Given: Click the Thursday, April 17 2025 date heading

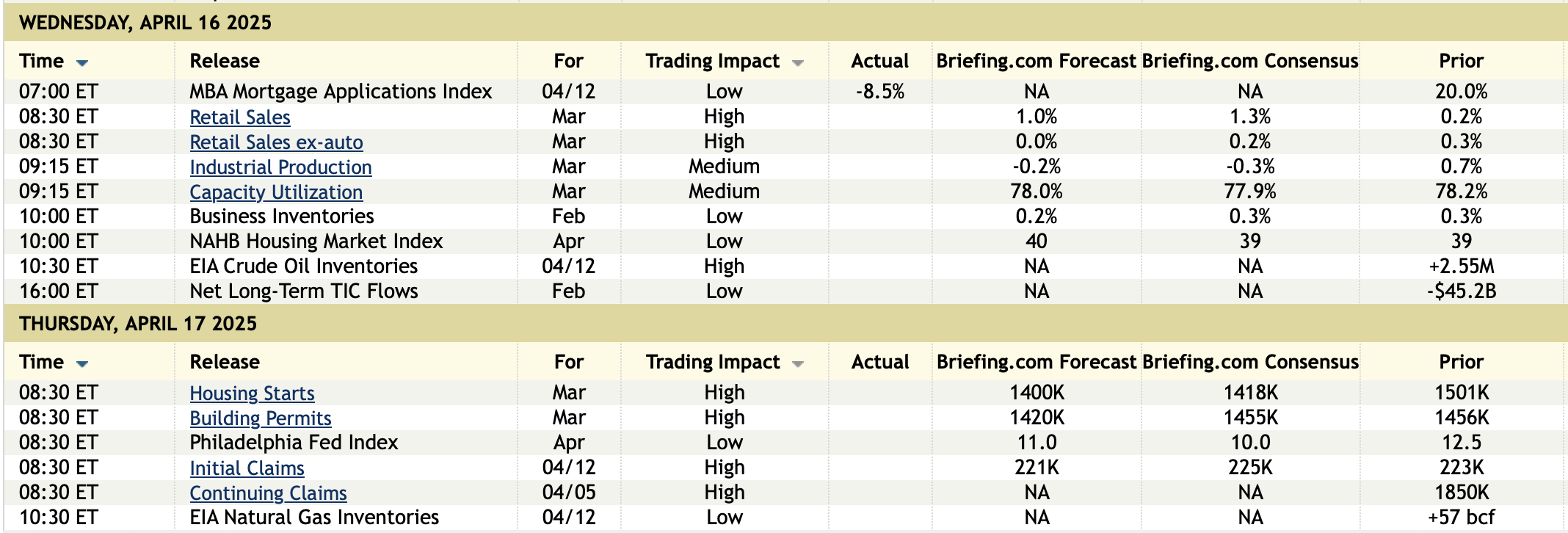Looking at the screenshot, I should tap(138, 324).
